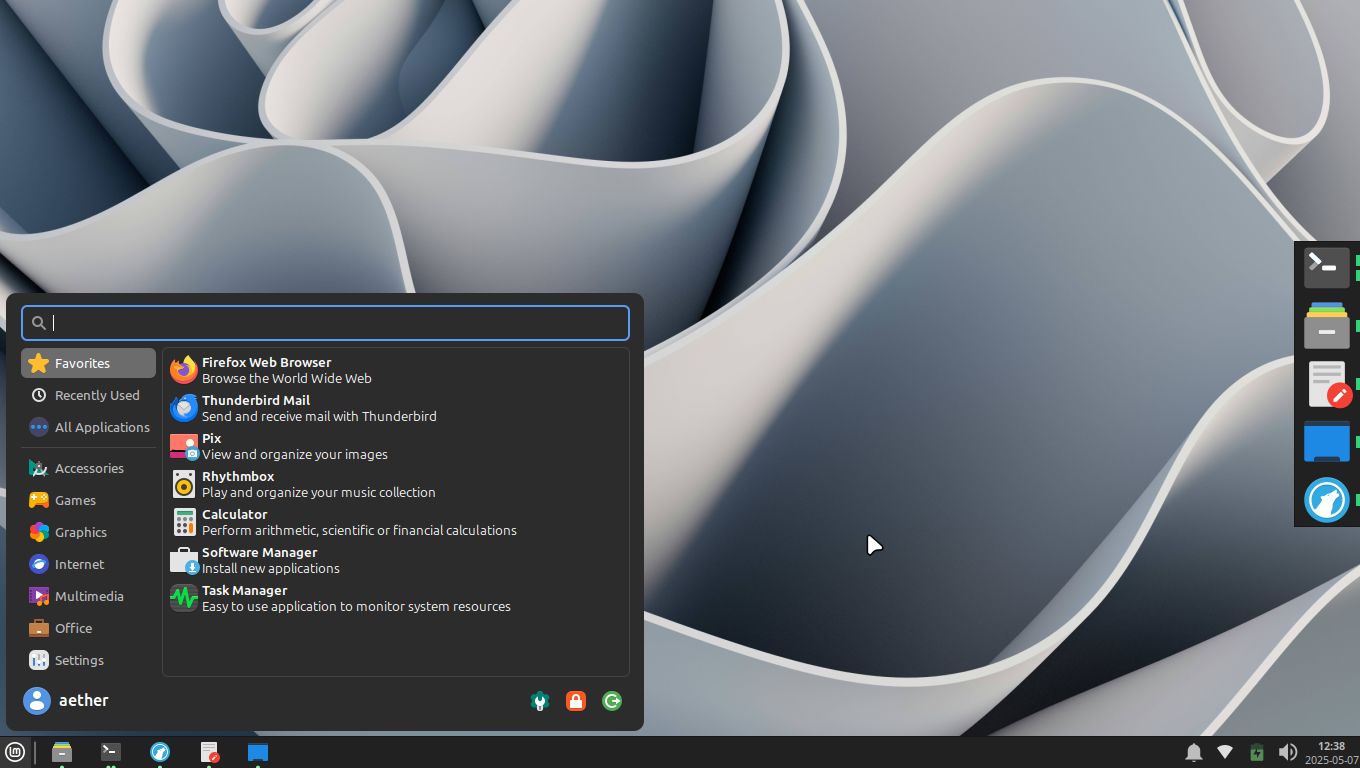
Task: Select the Multimedia category
Action: pyautogui.click(x=88, y=596)
